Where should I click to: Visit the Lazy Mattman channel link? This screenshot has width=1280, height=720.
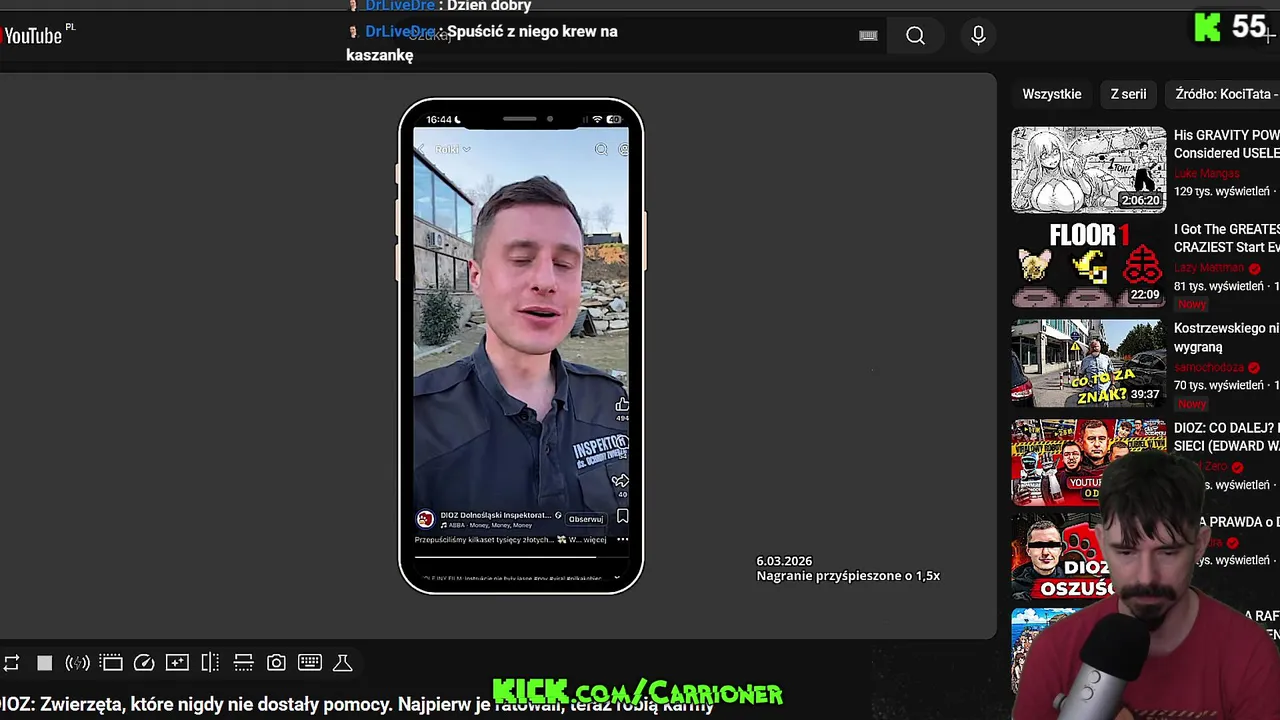click(1208, 268)
